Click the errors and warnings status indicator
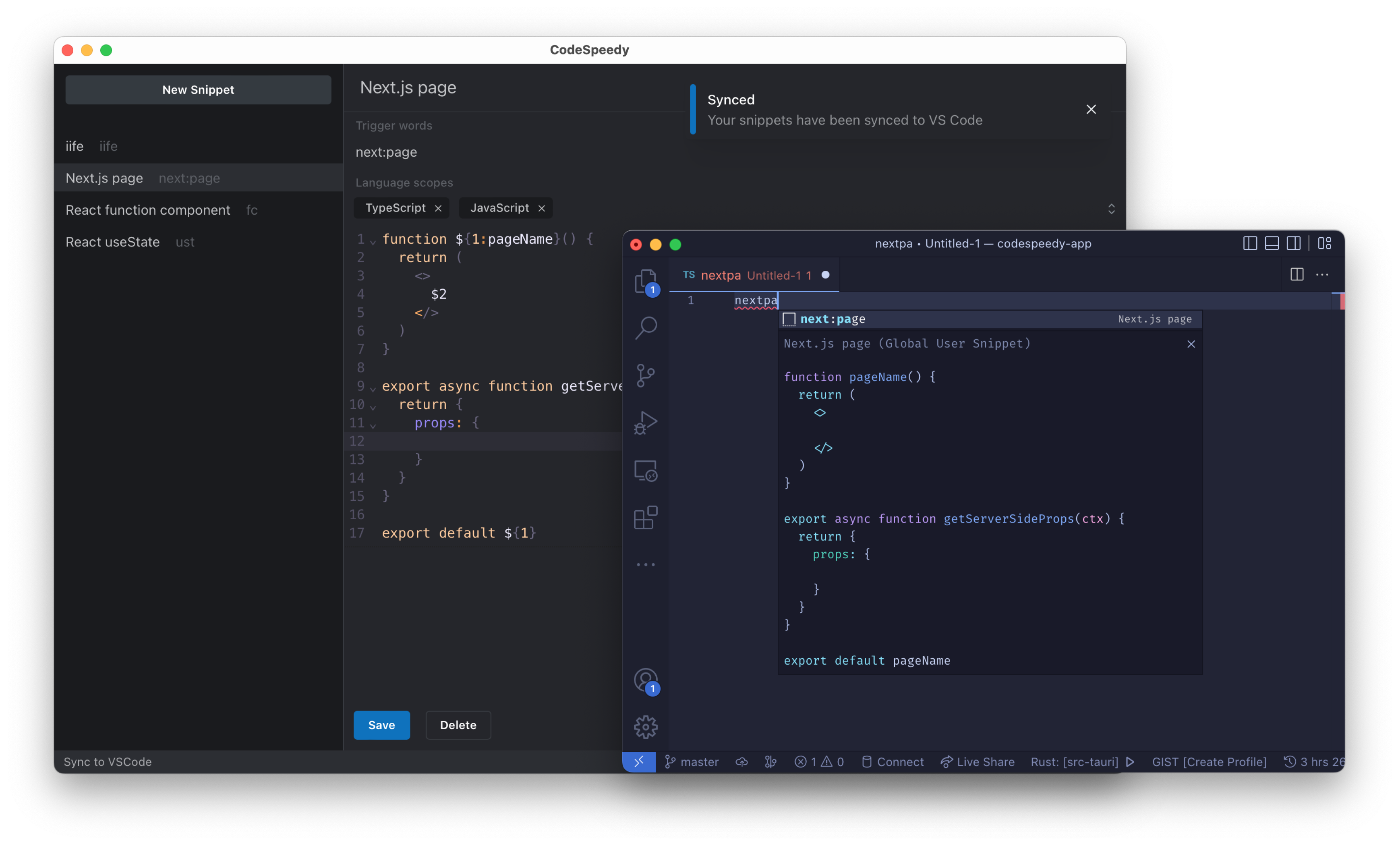The width and height of the screenshot is (1400, 850). click(x=819, y=761)
